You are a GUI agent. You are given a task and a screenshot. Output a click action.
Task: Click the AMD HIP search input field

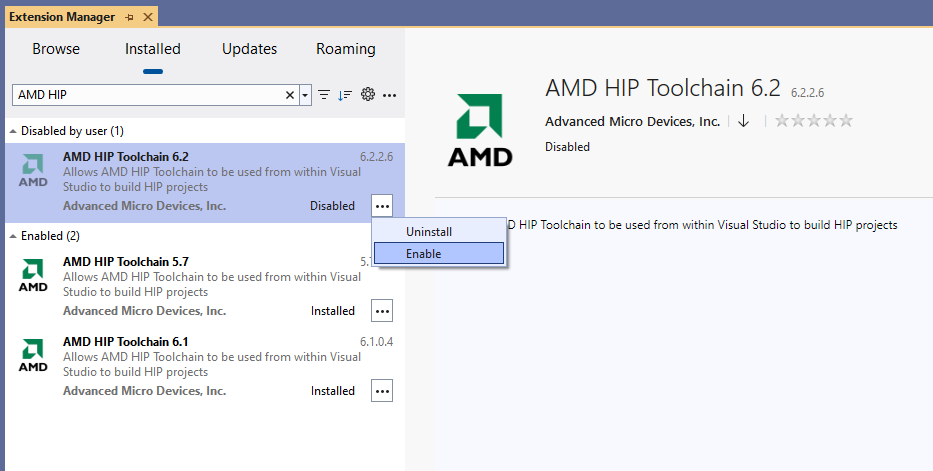point(150,95)
